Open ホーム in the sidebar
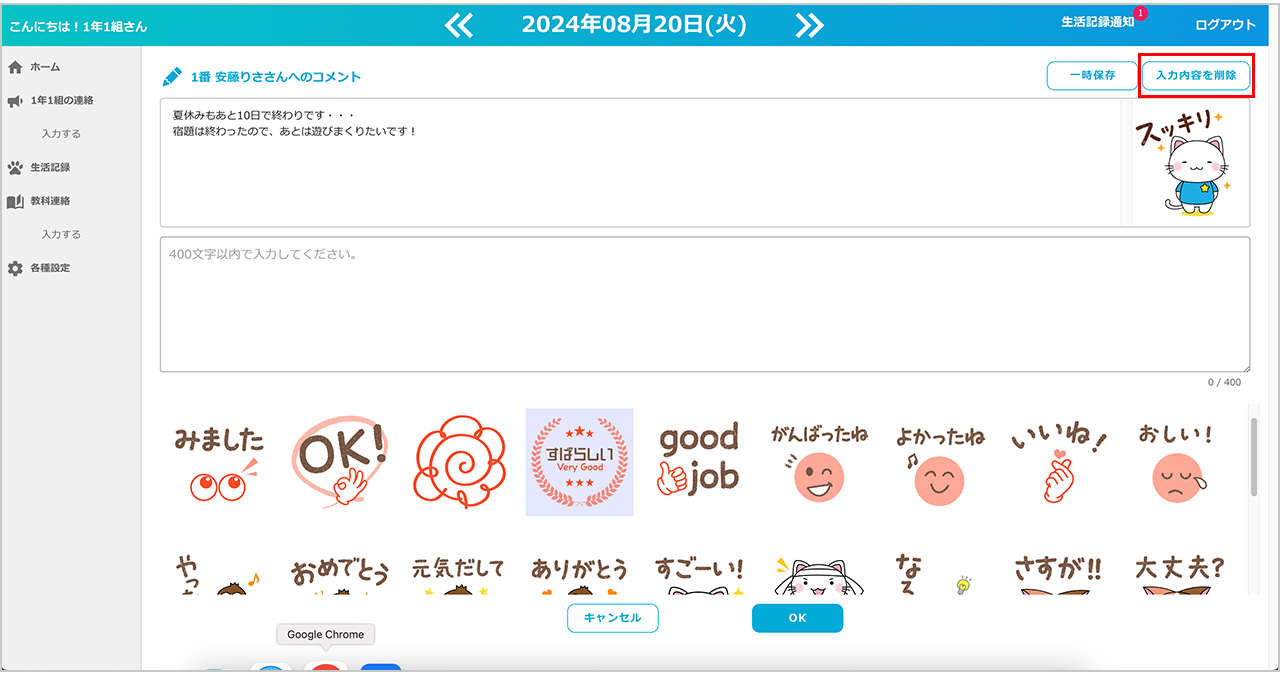Image resolution: width=1280 pixels, height=675 pixels. [45, 67]
